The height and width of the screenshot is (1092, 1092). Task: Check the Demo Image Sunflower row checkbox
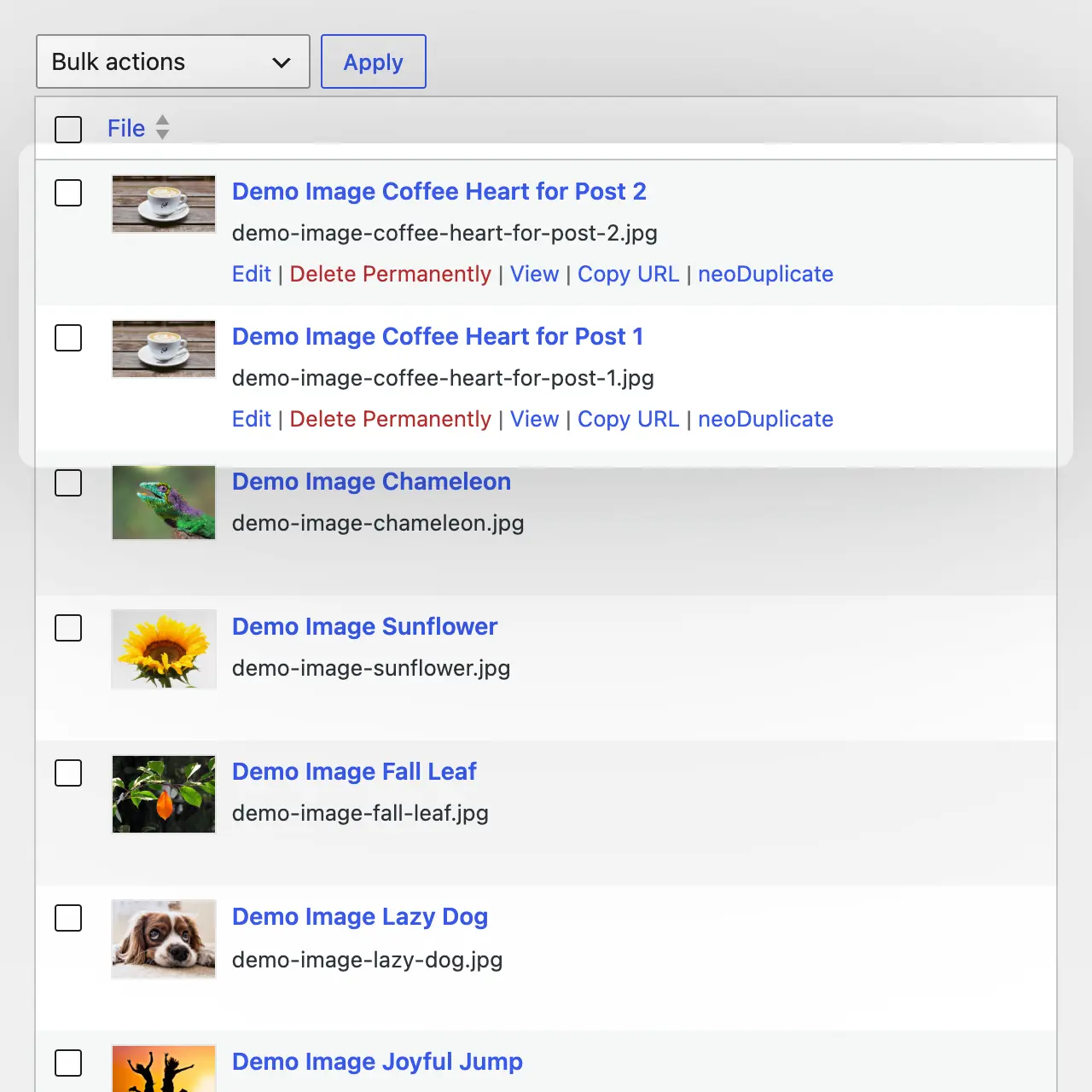coord(68,628)
